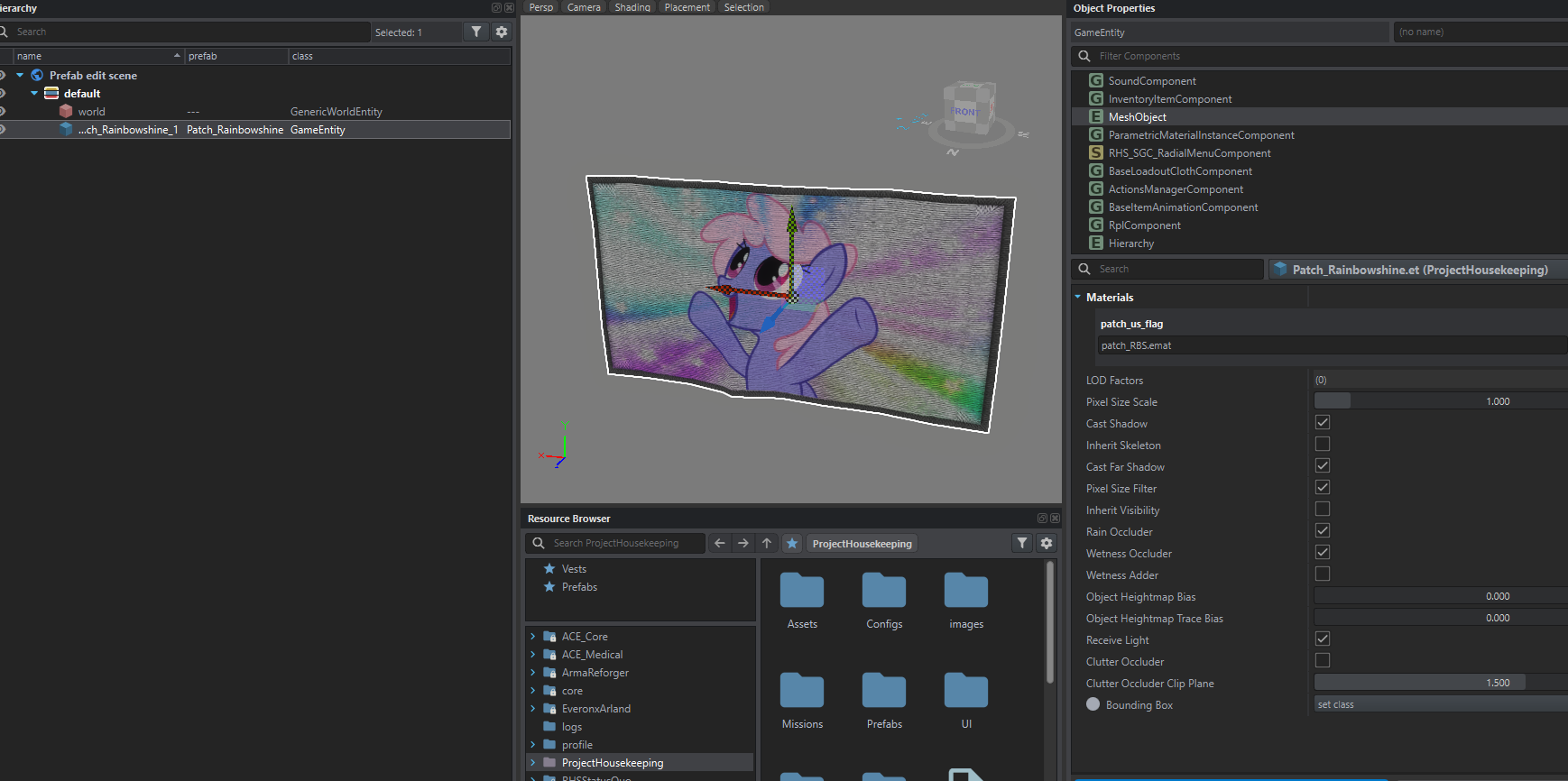Click the Bounding Box circle icon
1568x781 pixels.
point(1093,704)
